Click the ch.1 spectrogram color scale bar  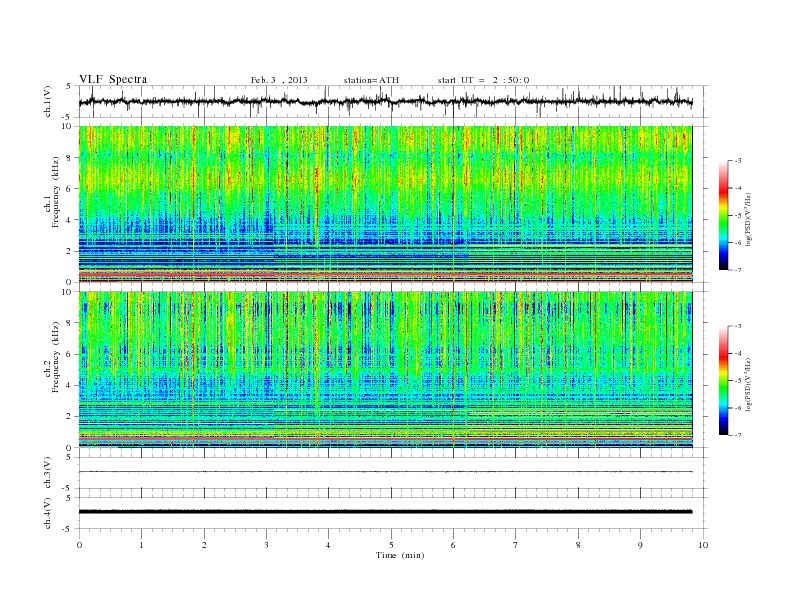tap(723, 215)
